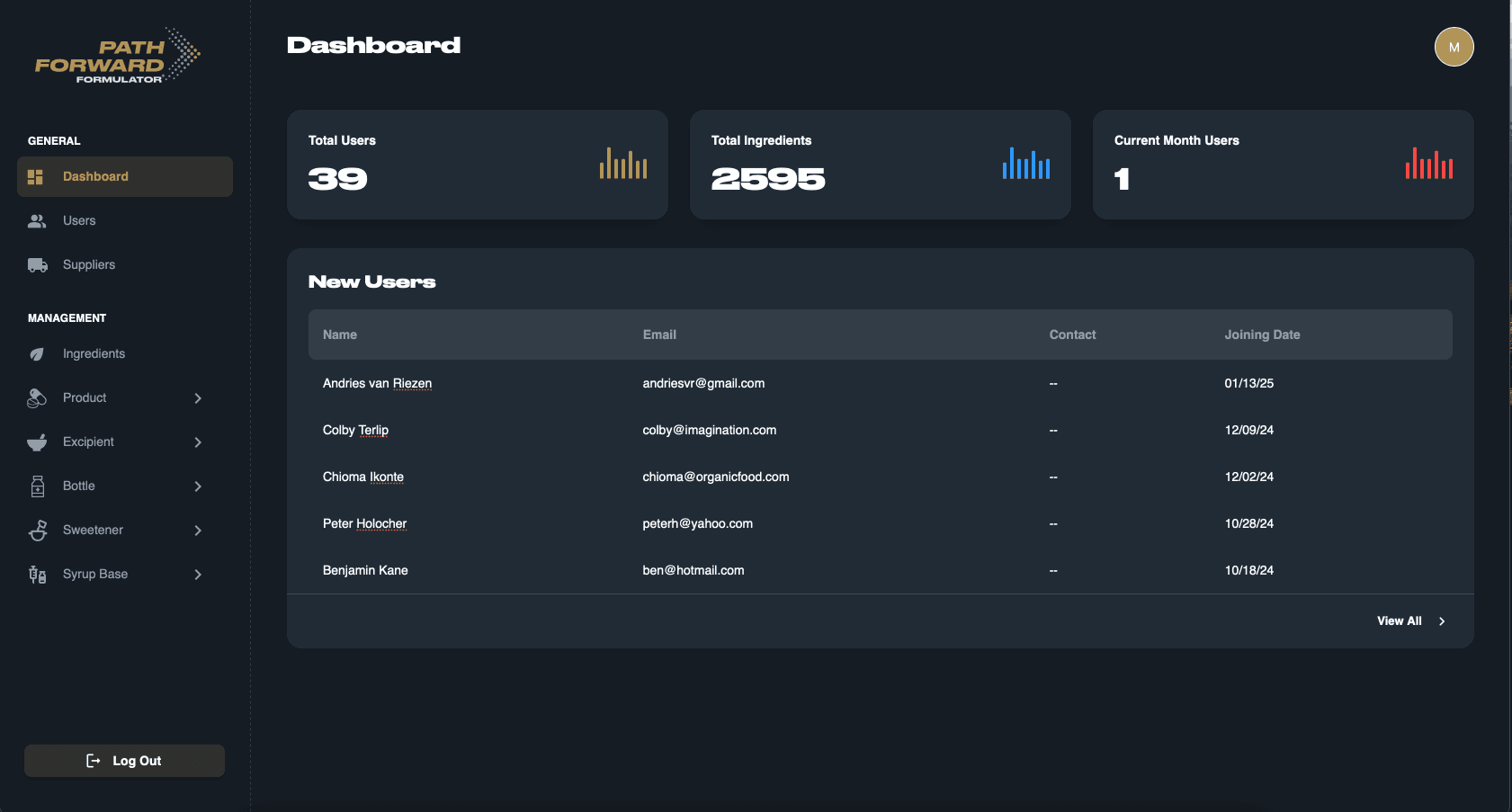Open the Suppliers menu item

89,265
